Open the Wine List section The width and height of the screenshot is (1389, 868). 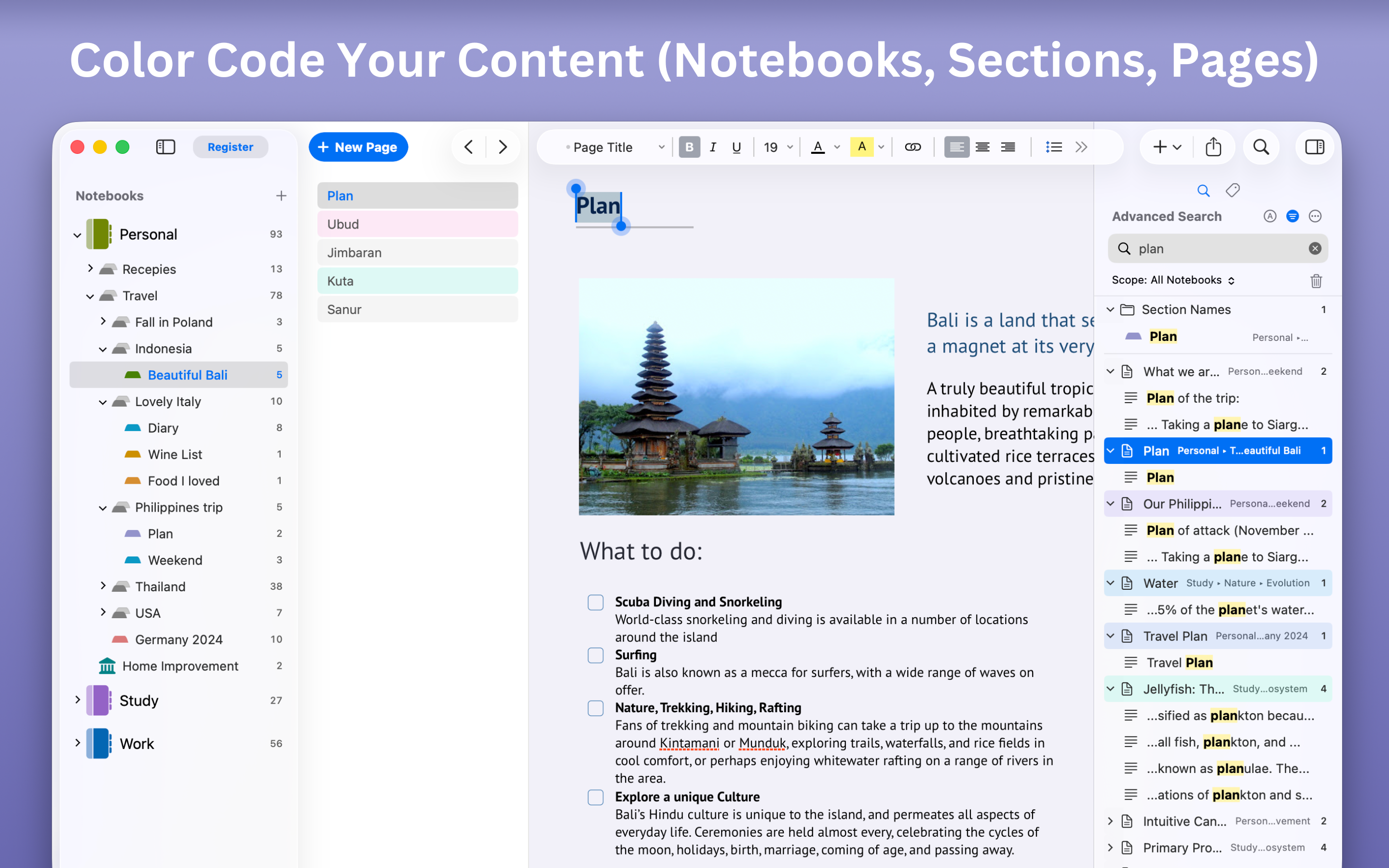(178, 454)
